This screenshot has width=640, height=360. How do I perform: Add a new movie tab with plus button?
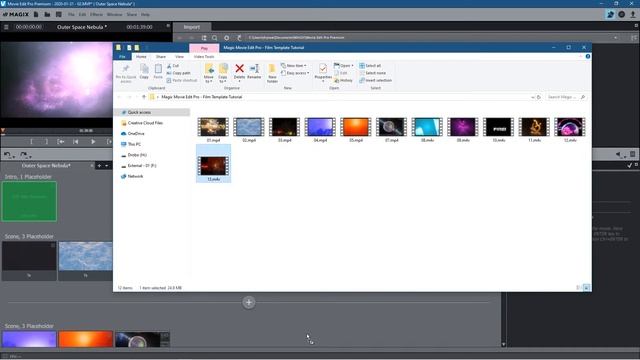click(x=99, y=166)
